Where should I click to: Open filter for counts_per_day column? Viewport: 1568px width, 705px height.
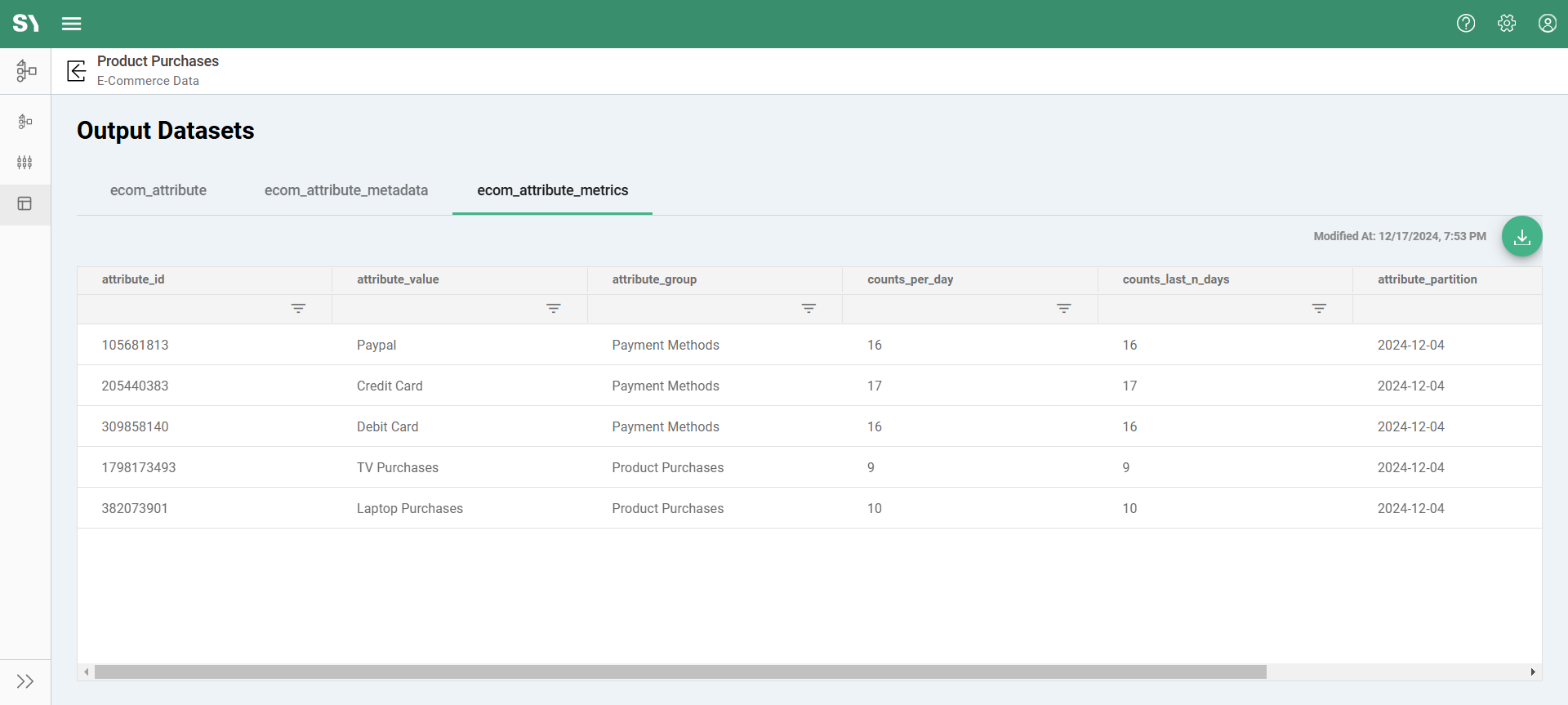pyautogui.click(x=1064, y=309)
